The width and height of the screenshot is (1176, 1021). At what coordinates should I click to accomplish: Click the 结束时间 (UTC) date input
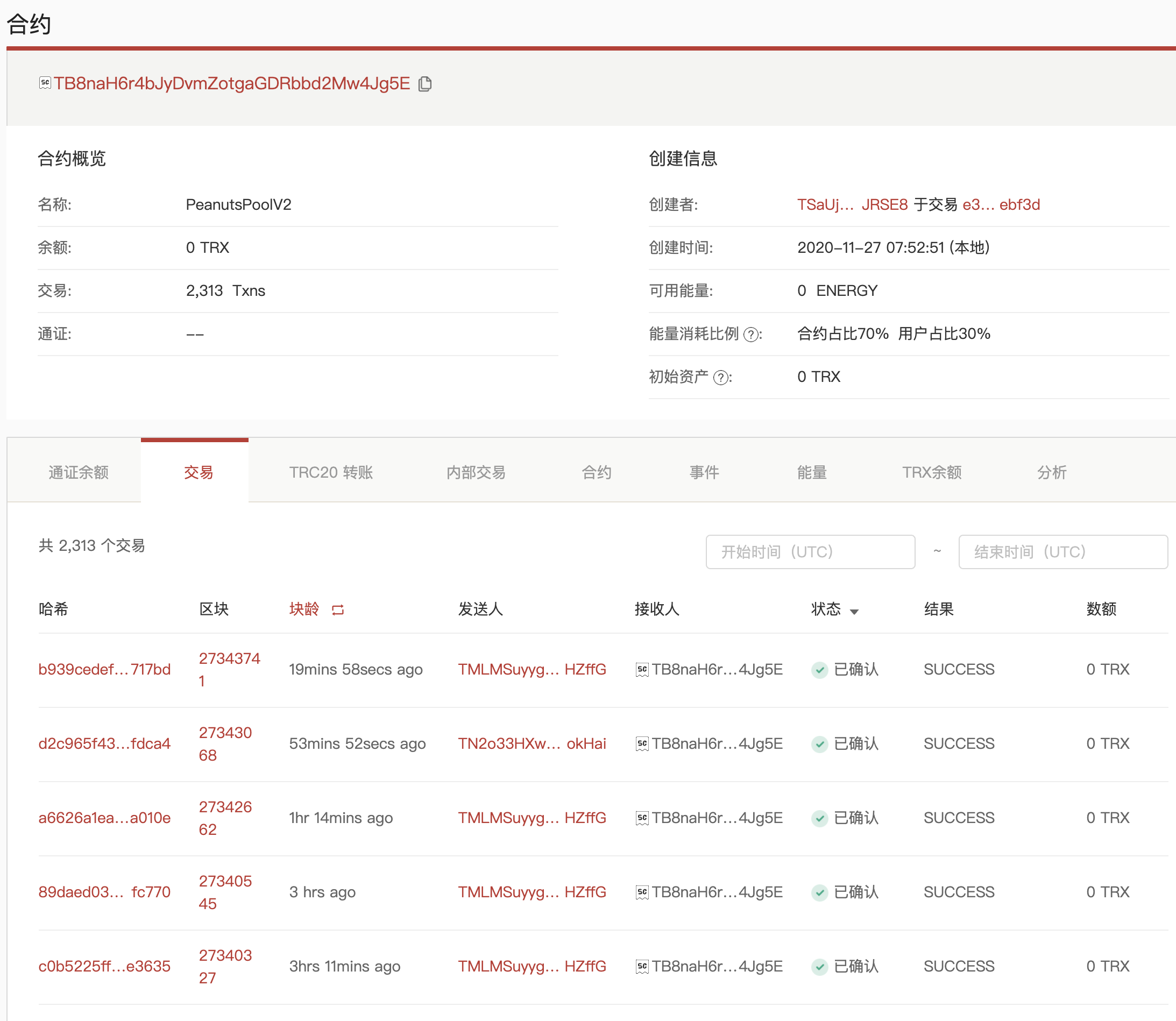point(1062,551)
